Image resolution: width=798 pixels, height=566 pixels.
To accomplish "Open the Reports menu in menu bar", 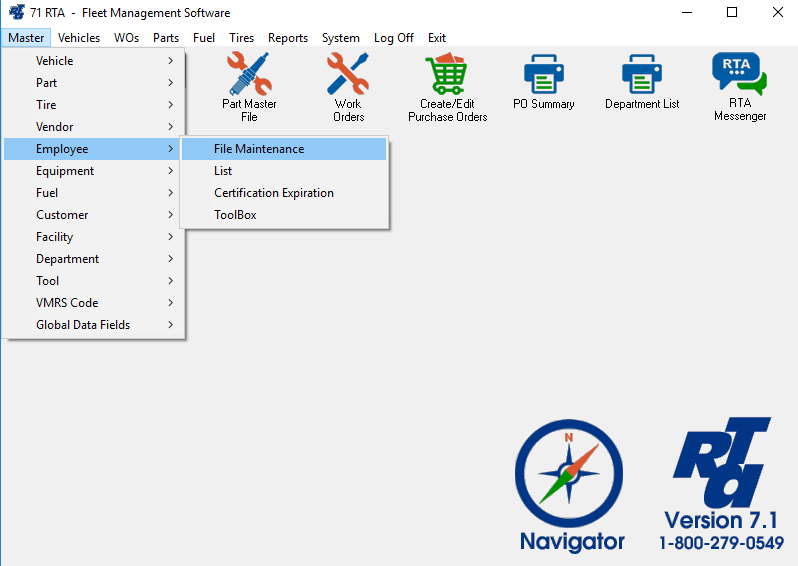I will tap(288, 38).
